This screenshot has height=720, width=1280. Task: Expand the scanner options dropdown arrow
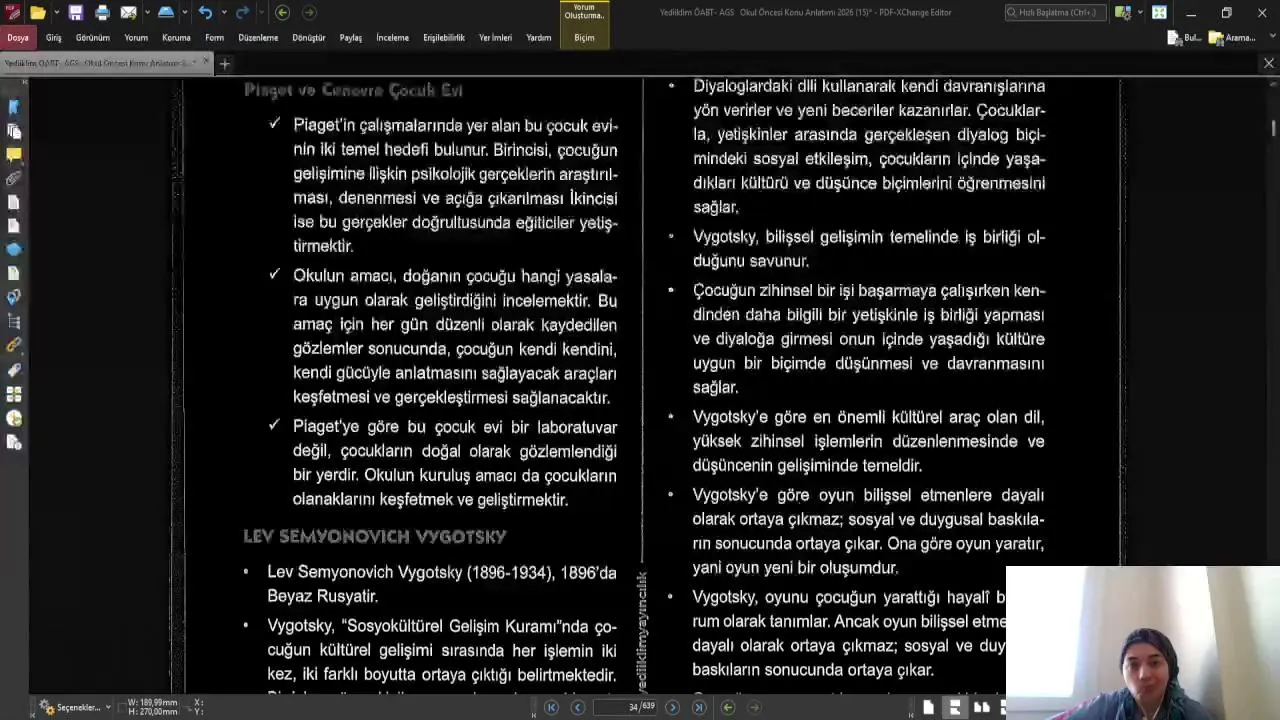coord(184,13)
